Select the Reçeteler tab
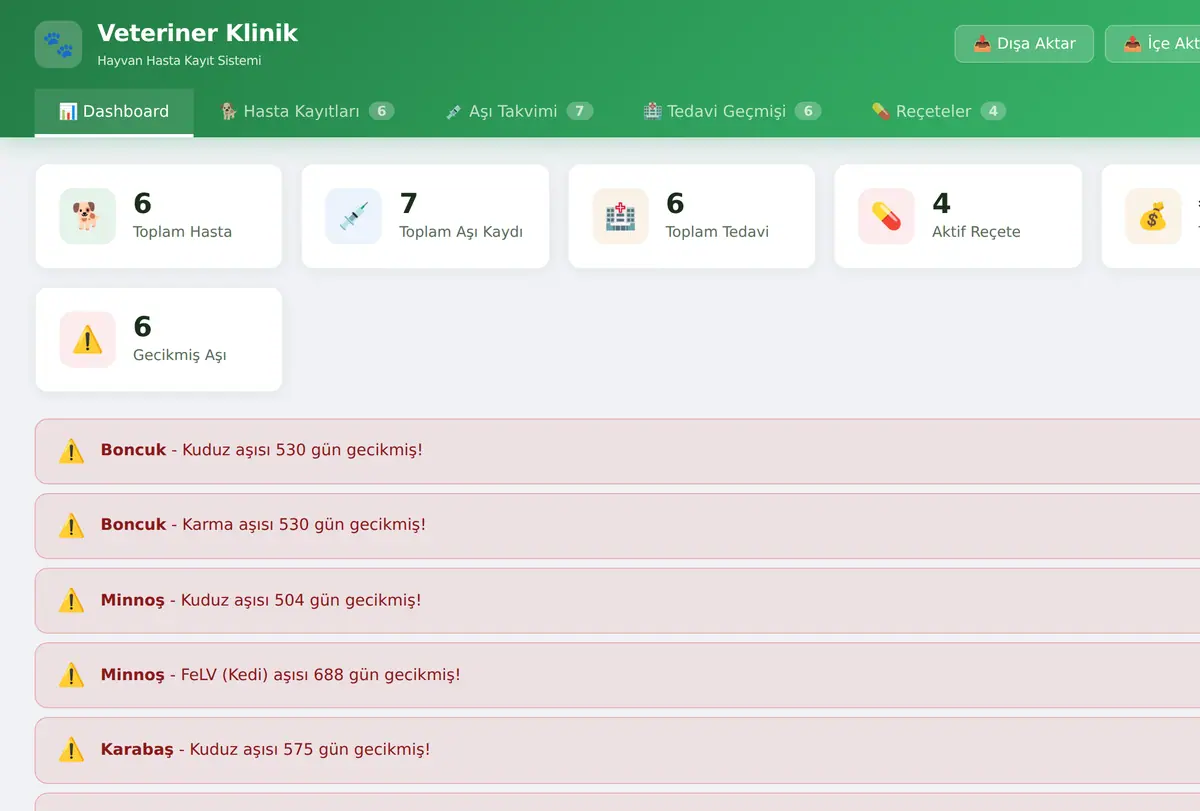 point(938,111)
